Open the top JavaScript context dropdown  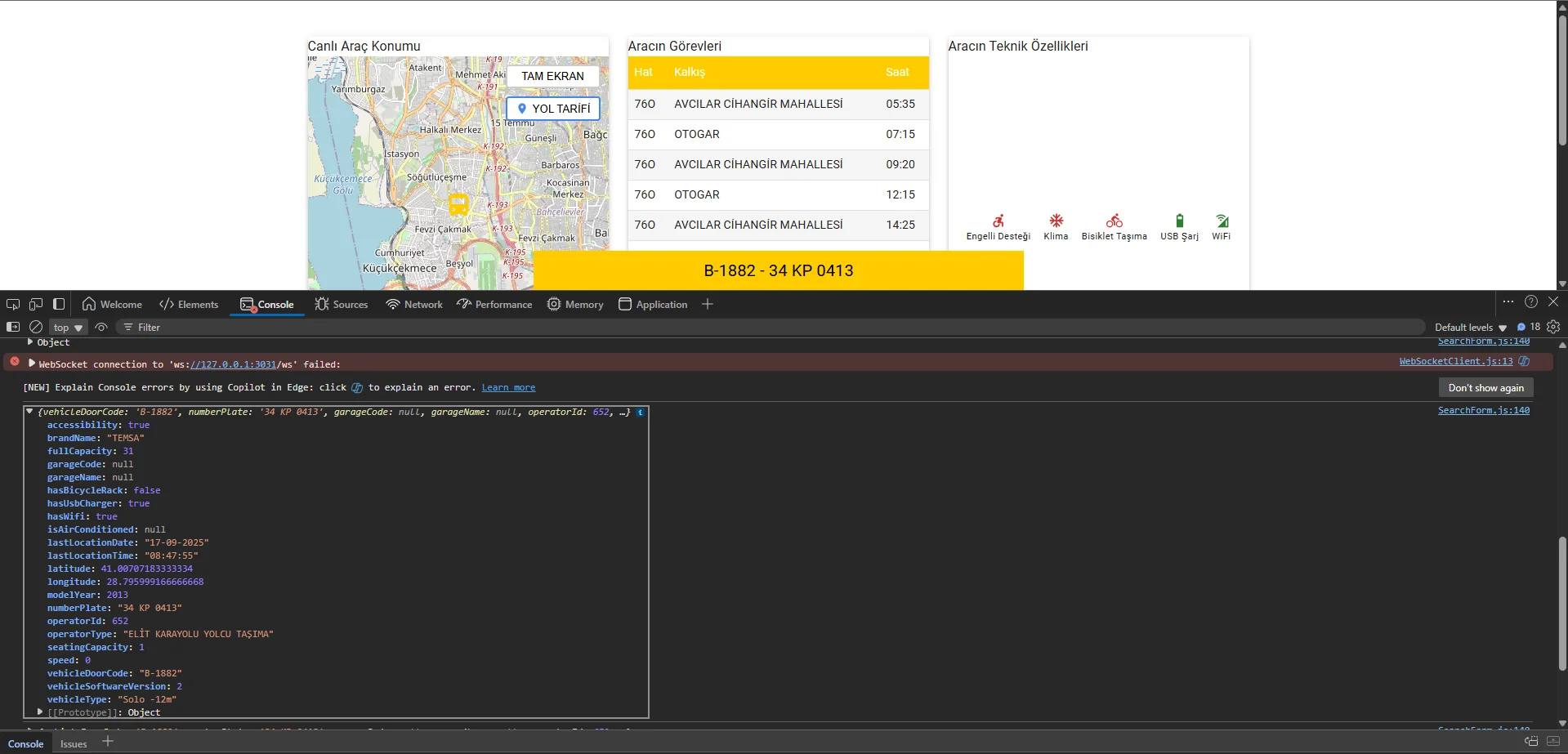tap(68, 328)
